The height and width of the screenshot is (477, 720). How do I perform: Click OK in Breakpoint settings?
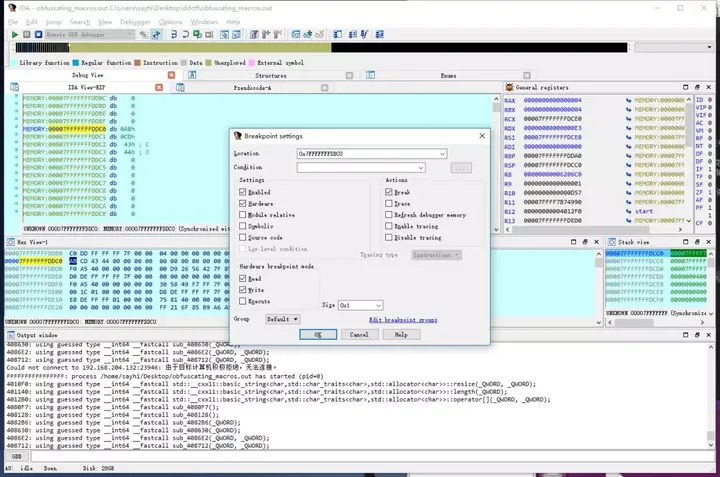point(318,335)
